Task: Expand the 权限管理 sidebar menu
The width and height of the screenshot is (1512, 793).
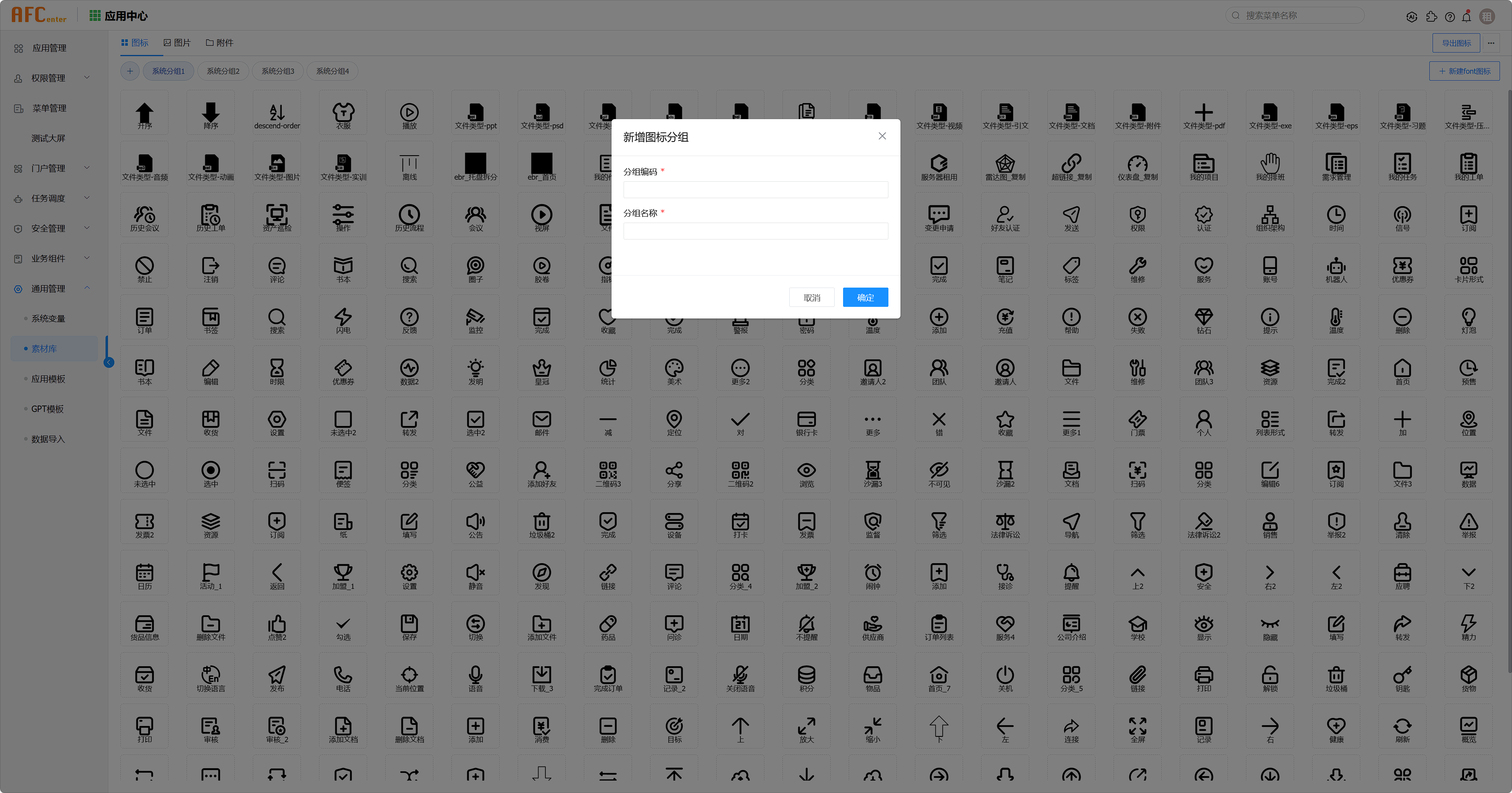Action: click(x=53, y=78)
